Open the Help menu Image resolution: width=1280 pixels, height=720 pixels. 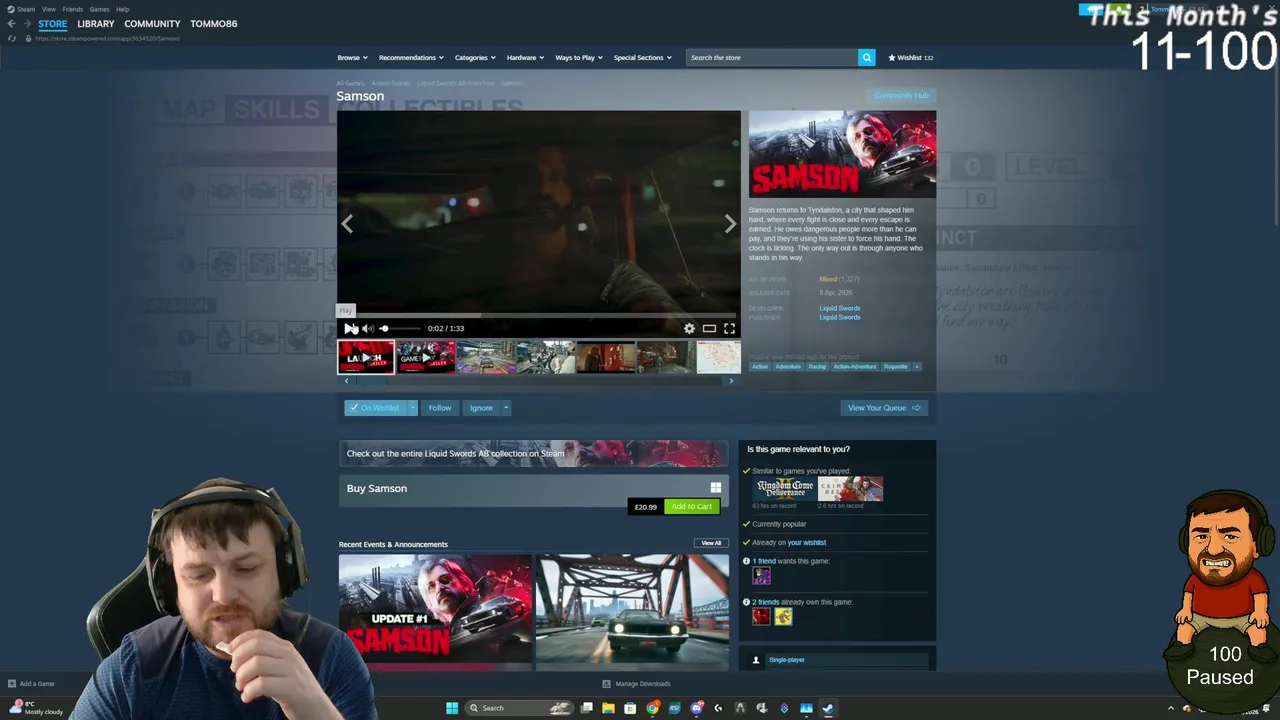(122, 9)
